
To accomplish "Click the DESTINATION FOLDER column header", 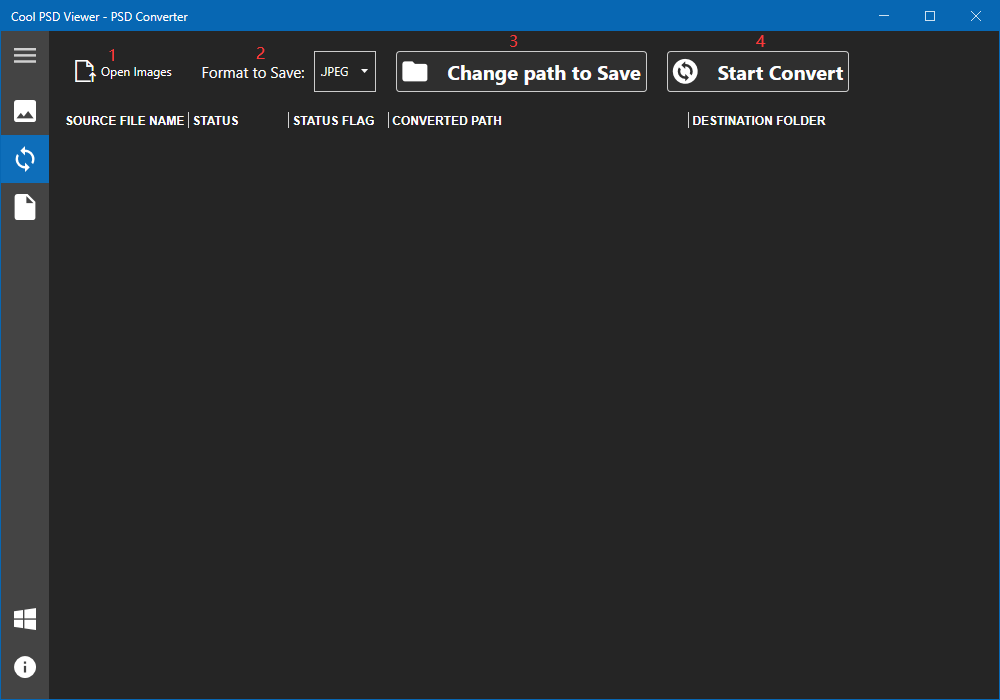I will pyautogui.click(x=758, y=120).
